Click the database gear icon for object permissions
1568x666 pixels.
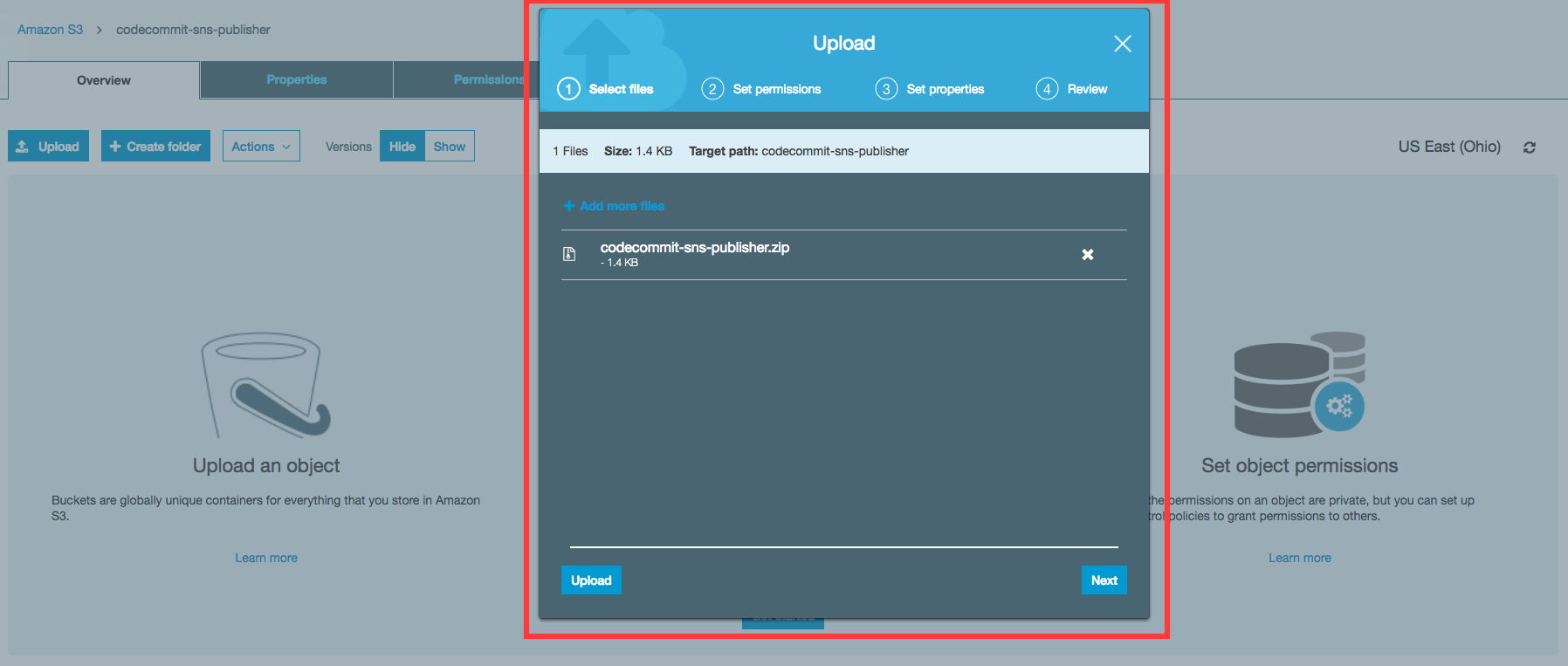pos(1299,385)
